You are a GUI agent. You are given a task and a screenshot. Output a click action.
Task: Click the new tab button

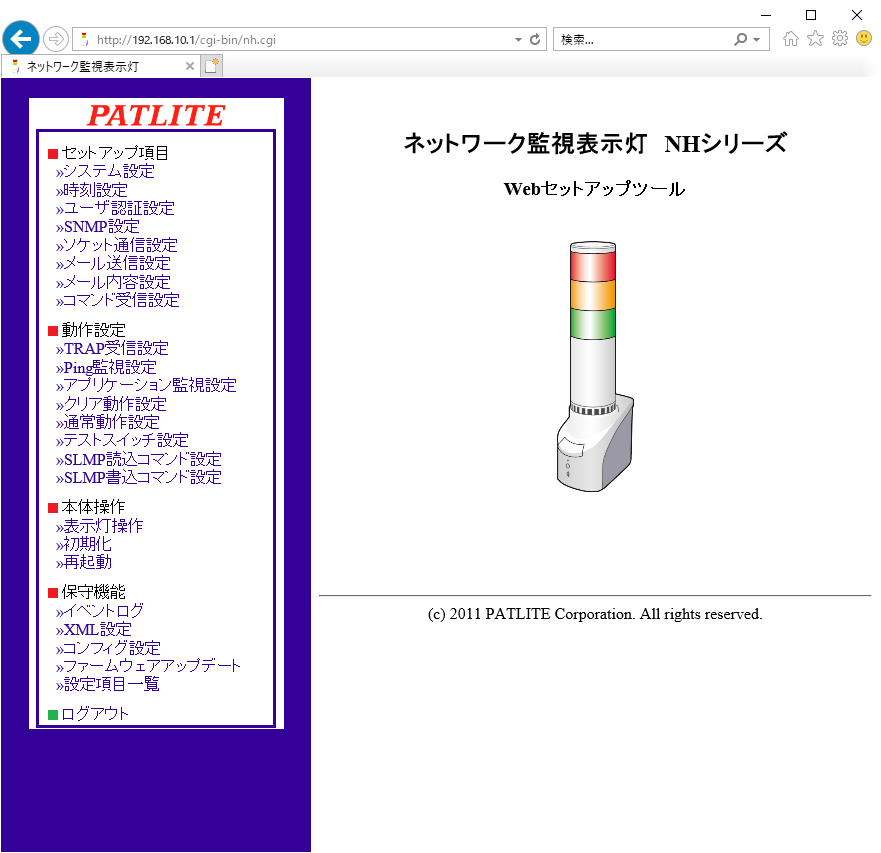[x=212, y=66]
